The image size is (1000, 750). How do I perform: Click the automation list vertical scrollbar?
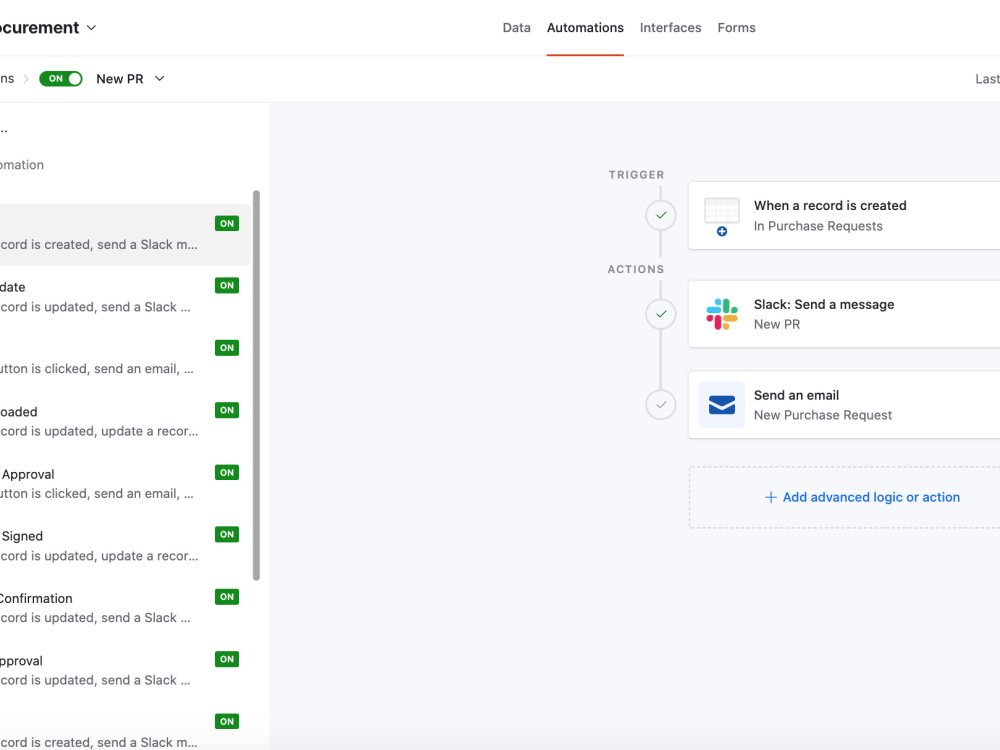pos(256,385)
